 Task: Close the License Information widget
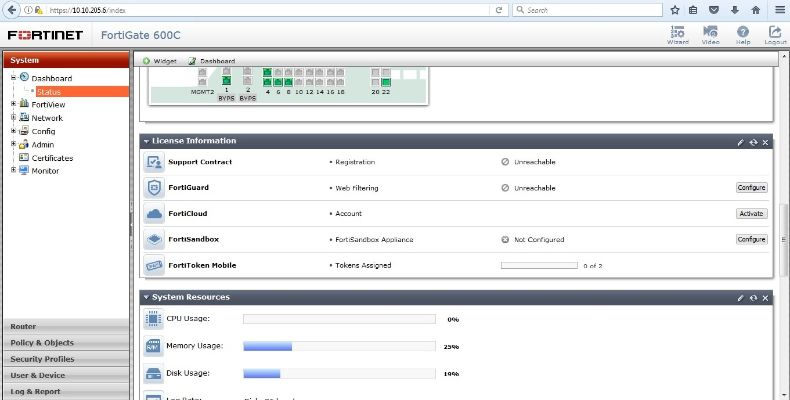(765, 142)
